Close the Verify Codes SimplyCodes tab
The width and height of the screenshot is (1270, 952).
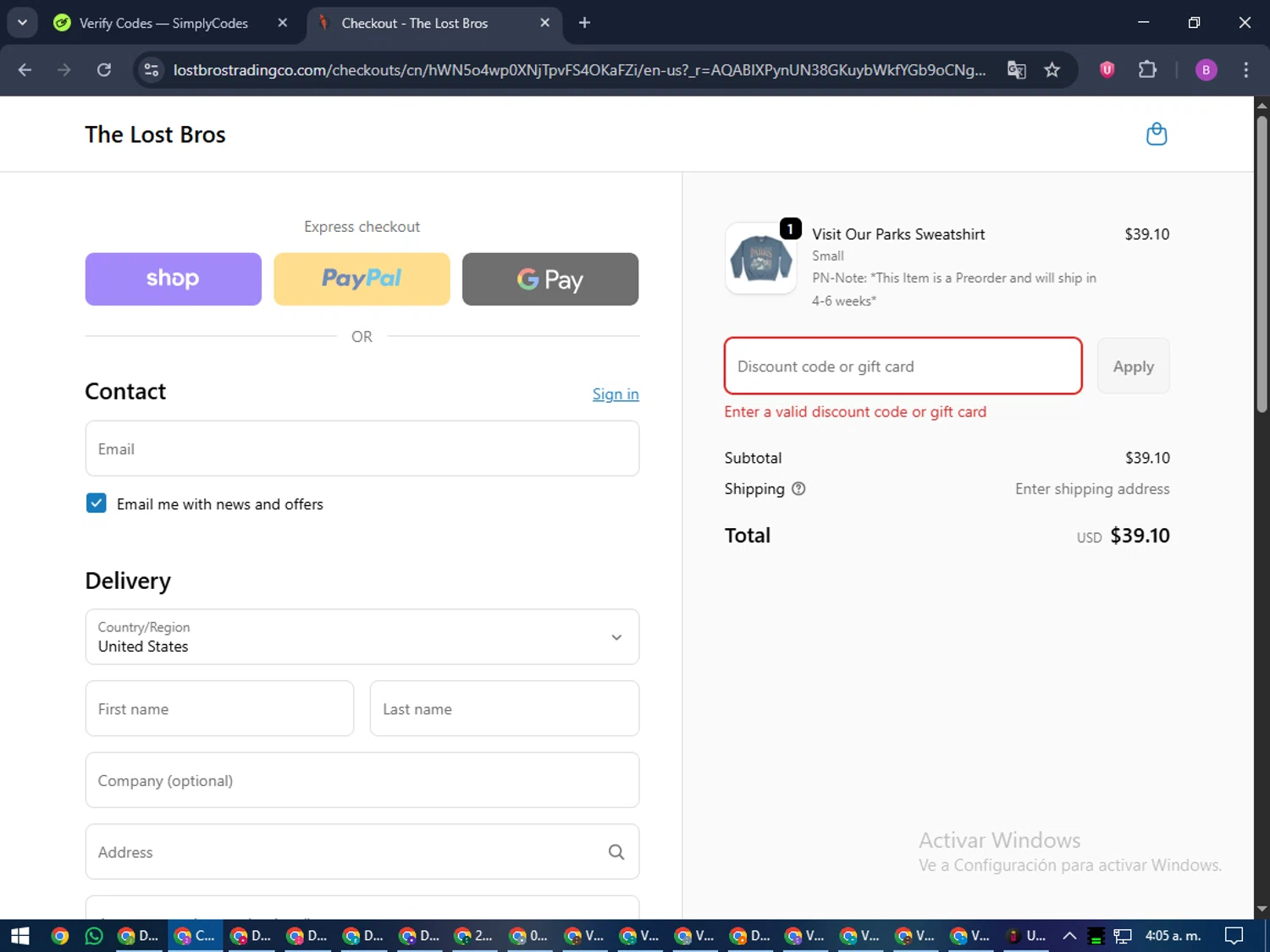[x=283, y=23]
